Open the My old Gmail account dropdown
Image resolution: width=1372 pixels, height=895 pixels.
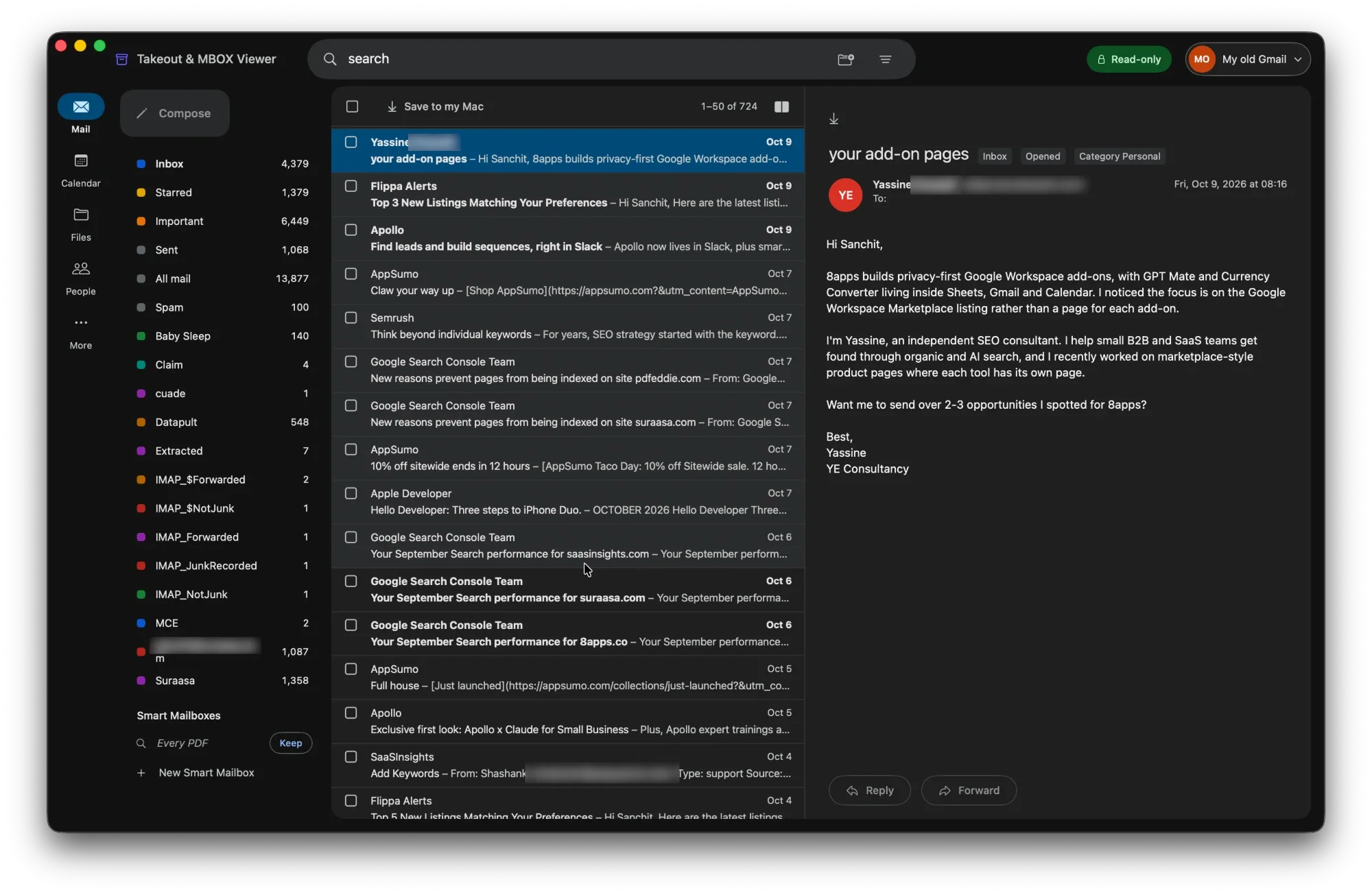pos(1248,60)
